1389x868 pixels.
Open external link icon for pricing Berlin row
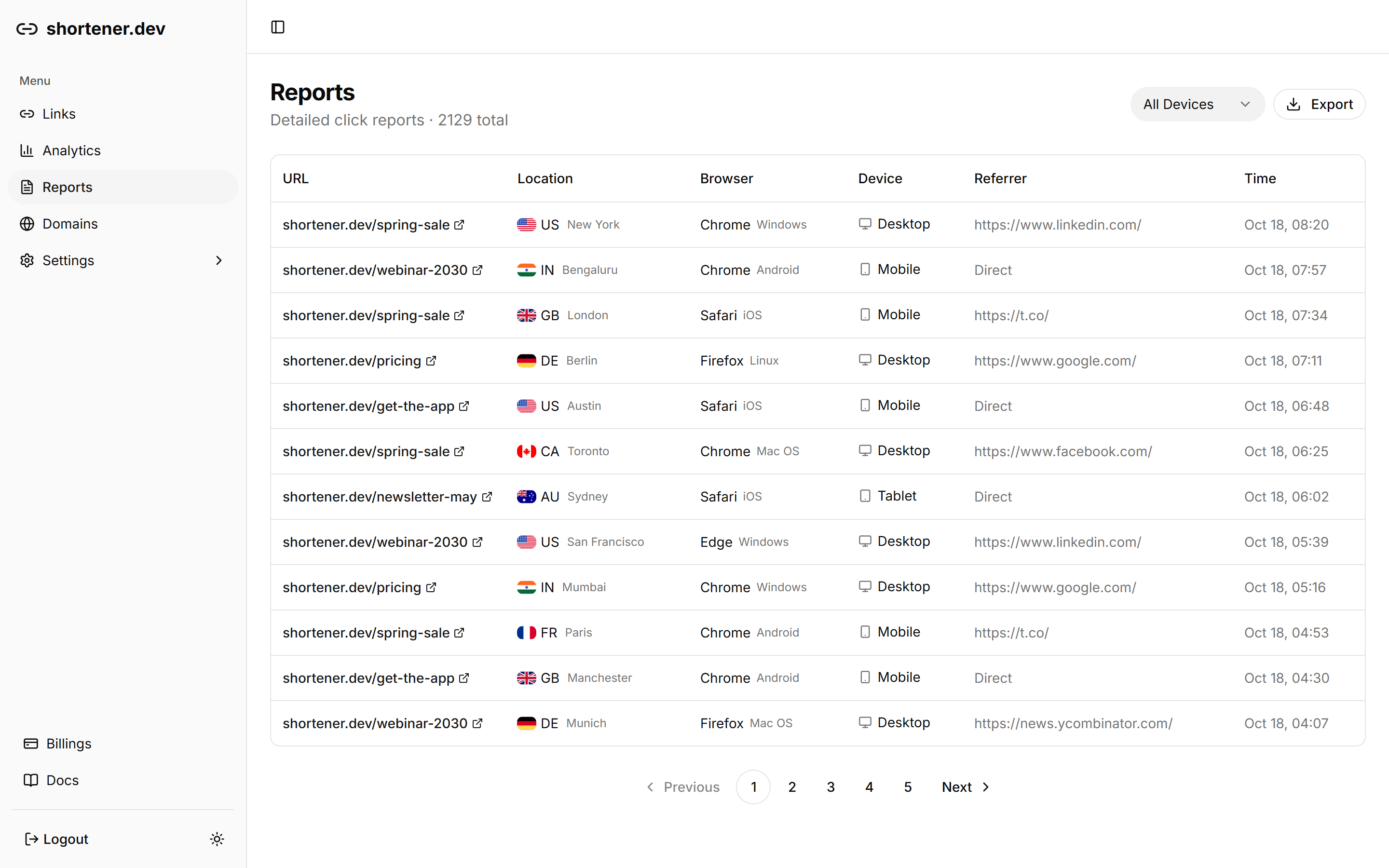(431, 361)
